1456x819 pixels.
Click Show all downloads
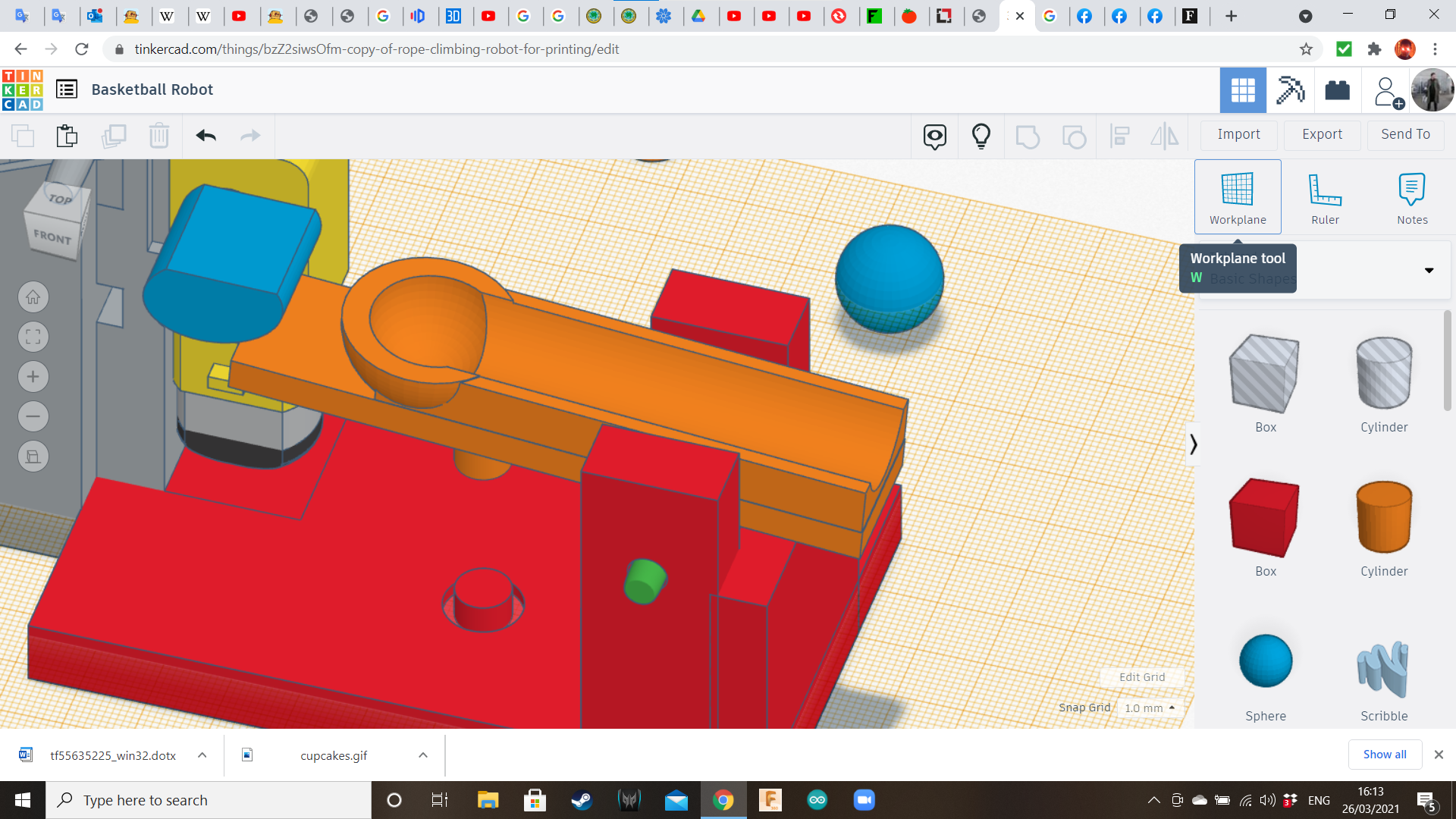(1385, 754)
